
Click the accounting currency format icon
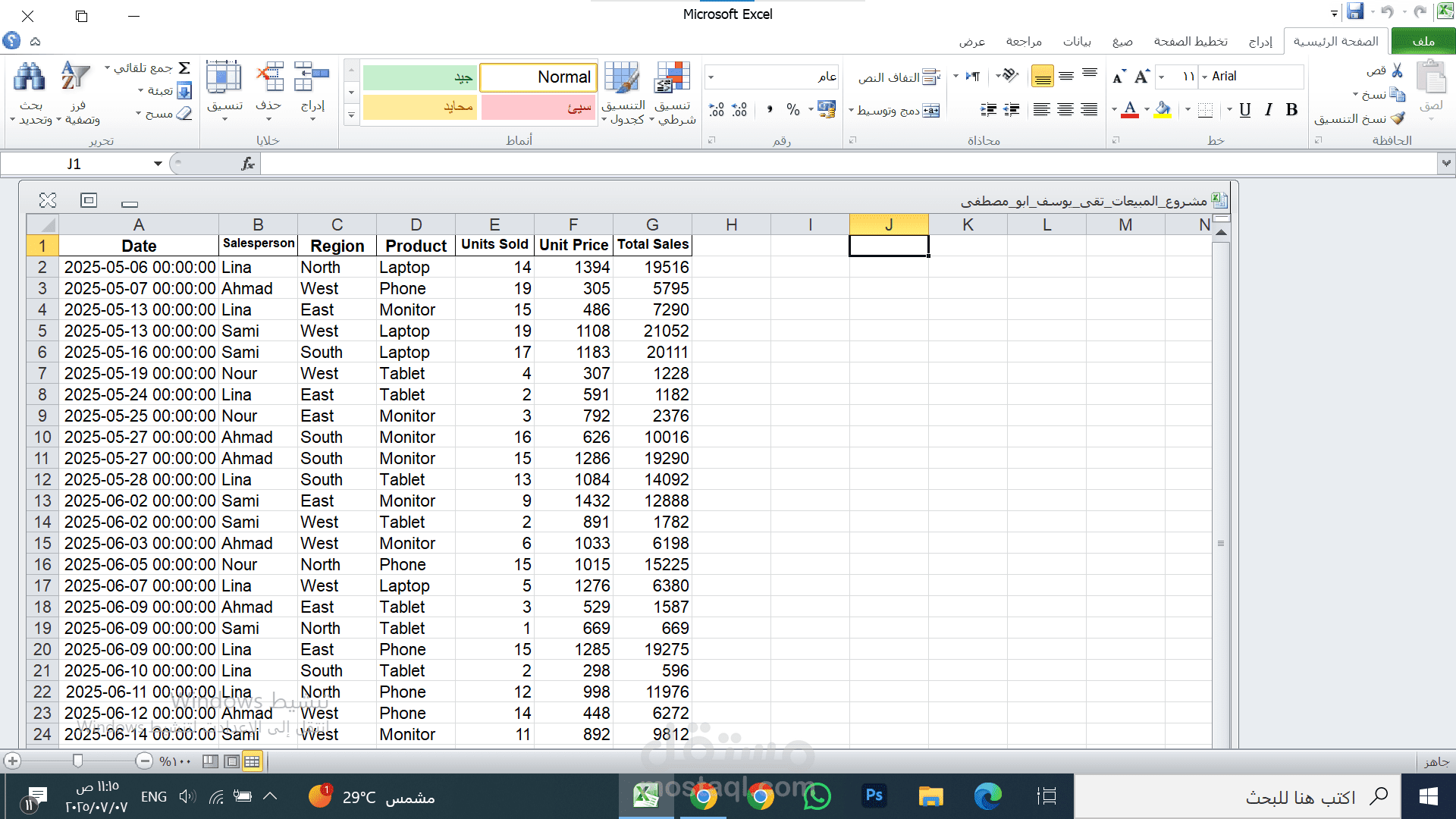coord(827,109)
